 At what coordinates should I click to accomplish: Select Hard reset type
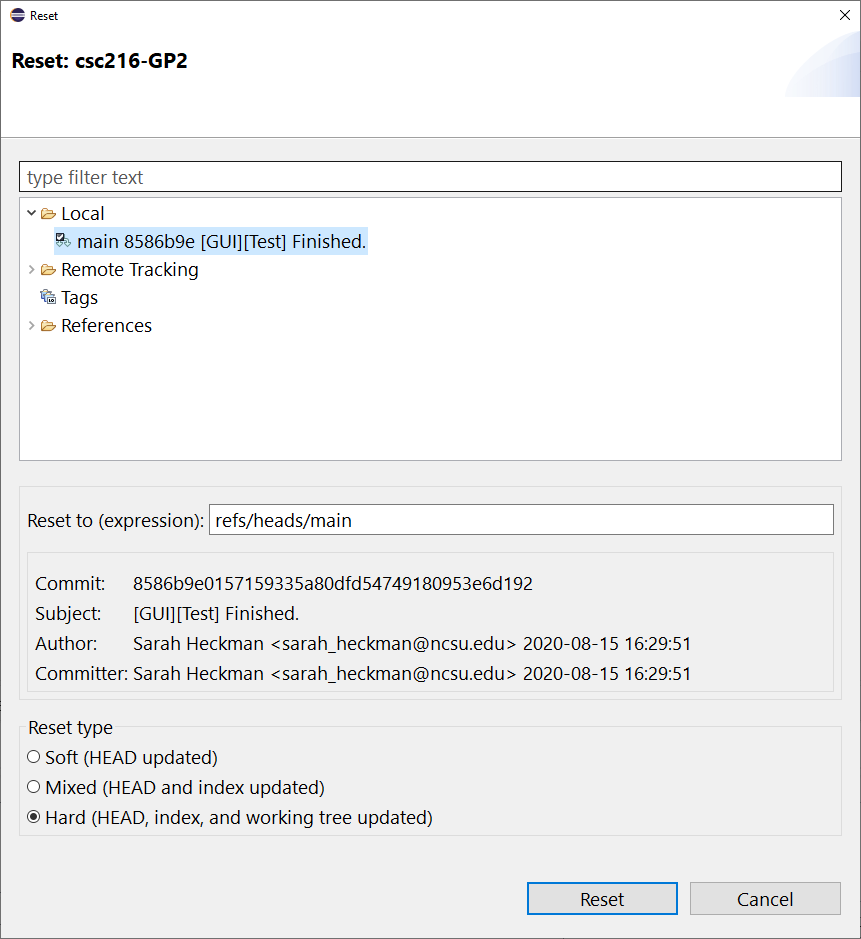pos(33,817)
